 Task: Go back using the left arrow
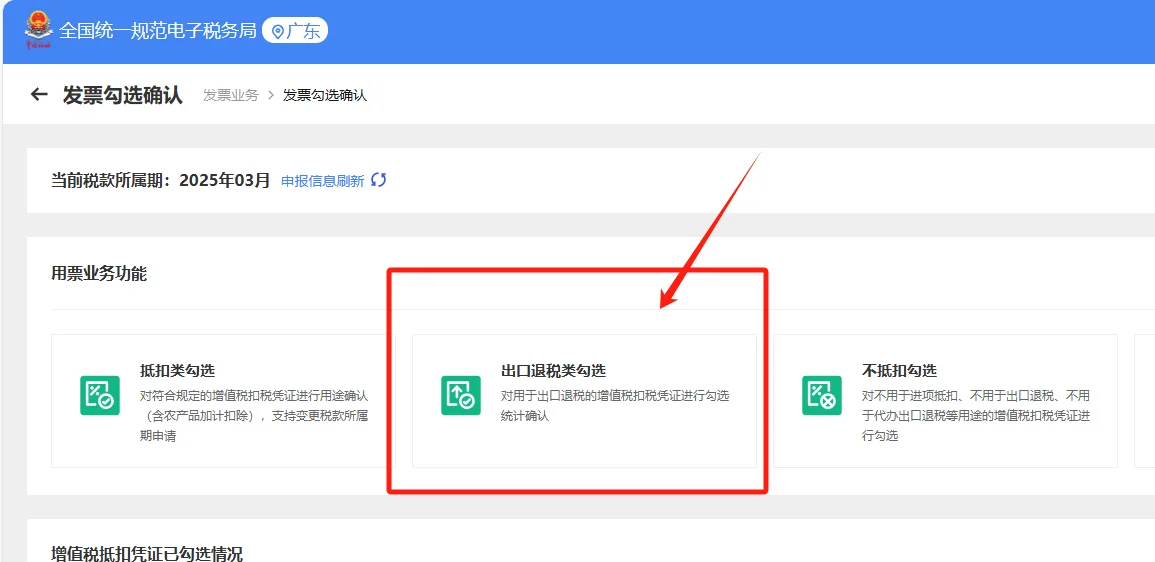point(39,94)
